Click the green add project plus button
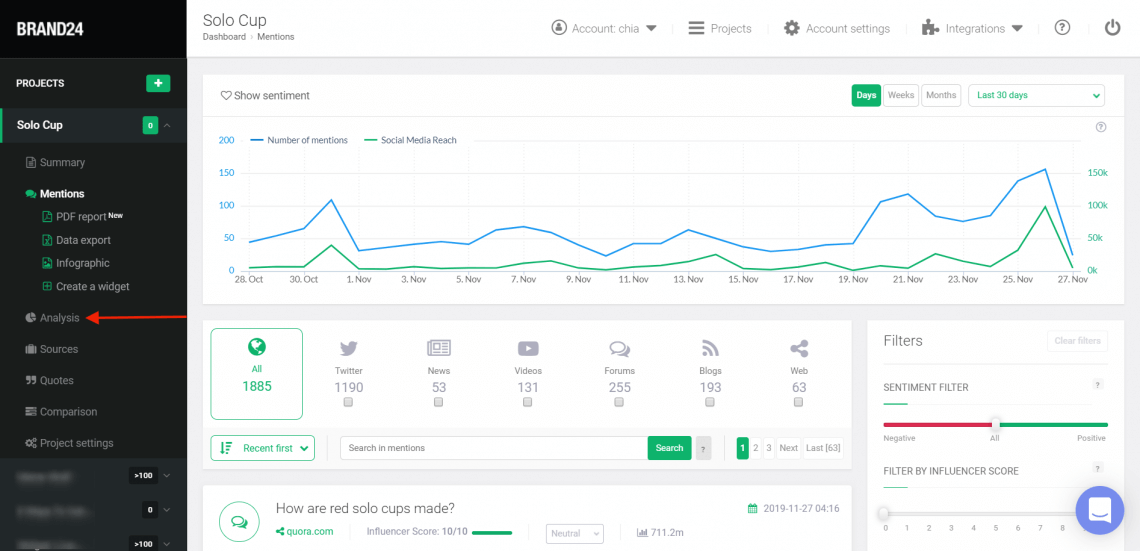Viewport: 1140px width, 551px height. coord(158,83)
